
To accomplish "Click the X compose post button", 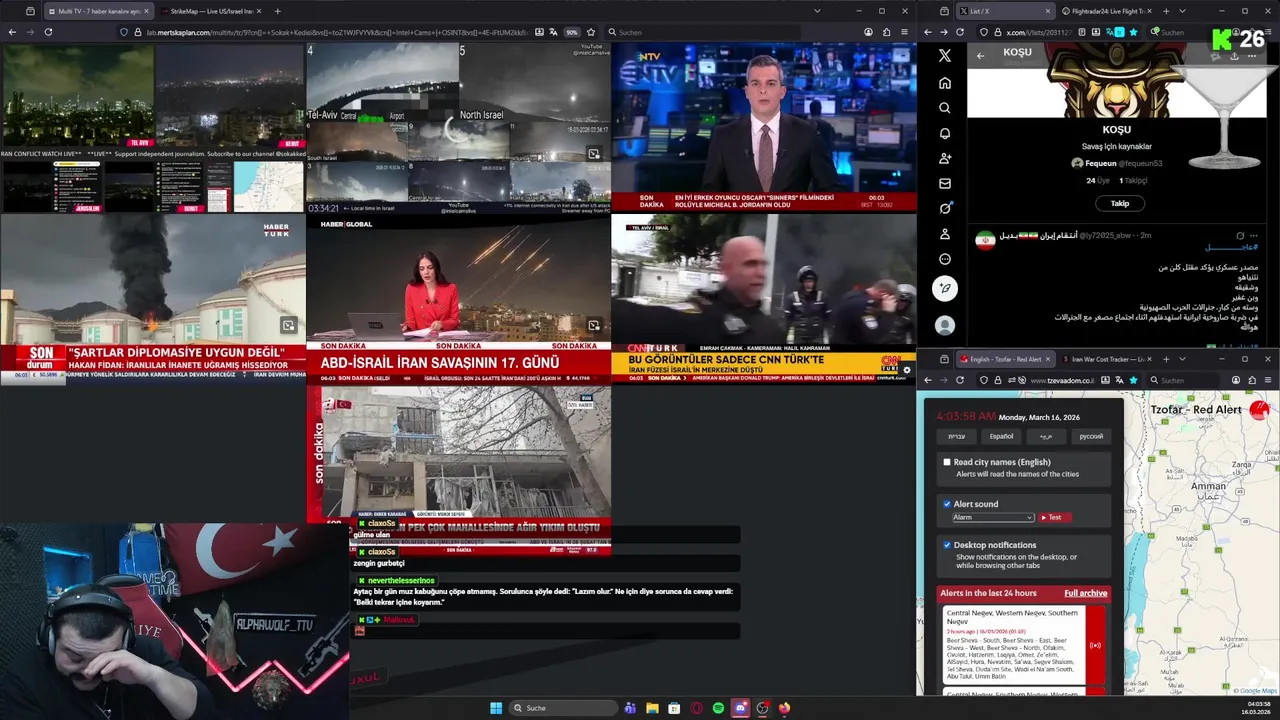I will tap(945, 289).
